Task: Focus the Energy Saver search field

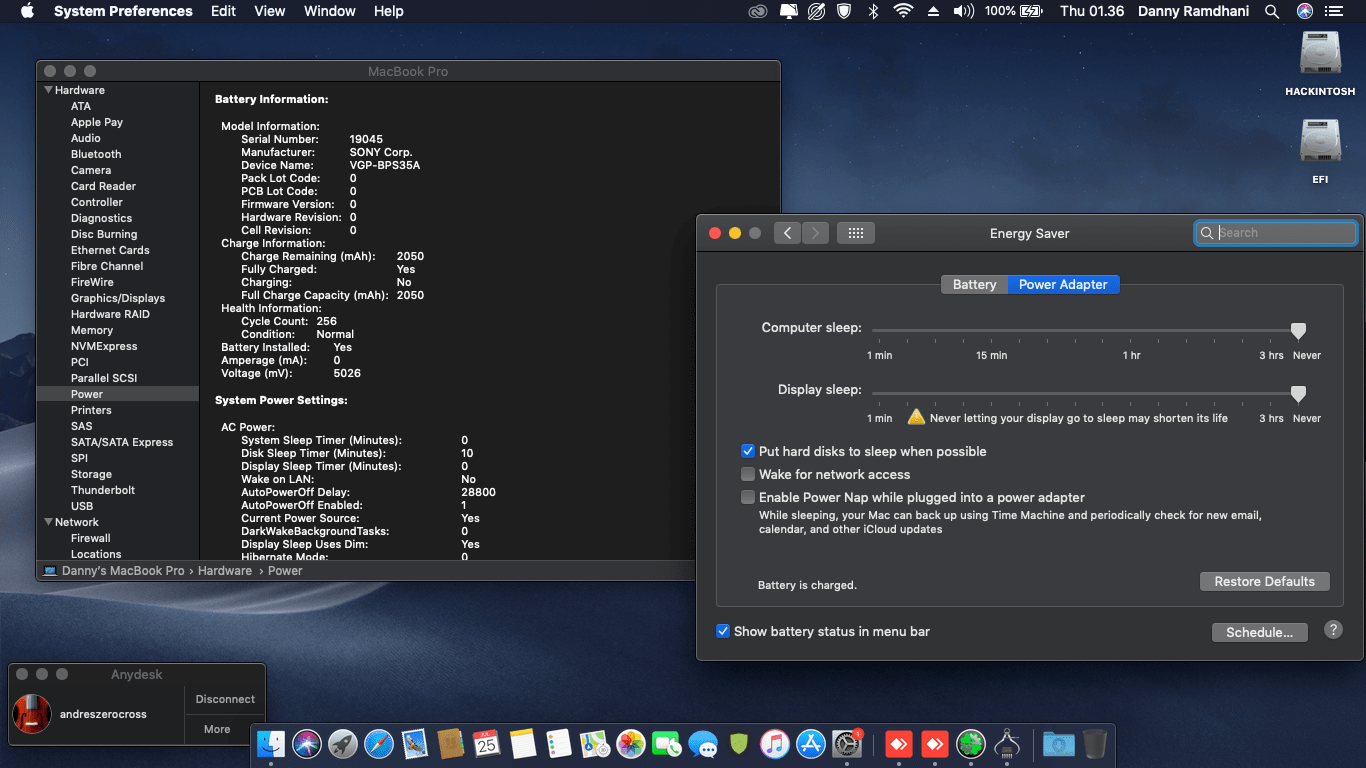Action: [x=1276, y=233]
